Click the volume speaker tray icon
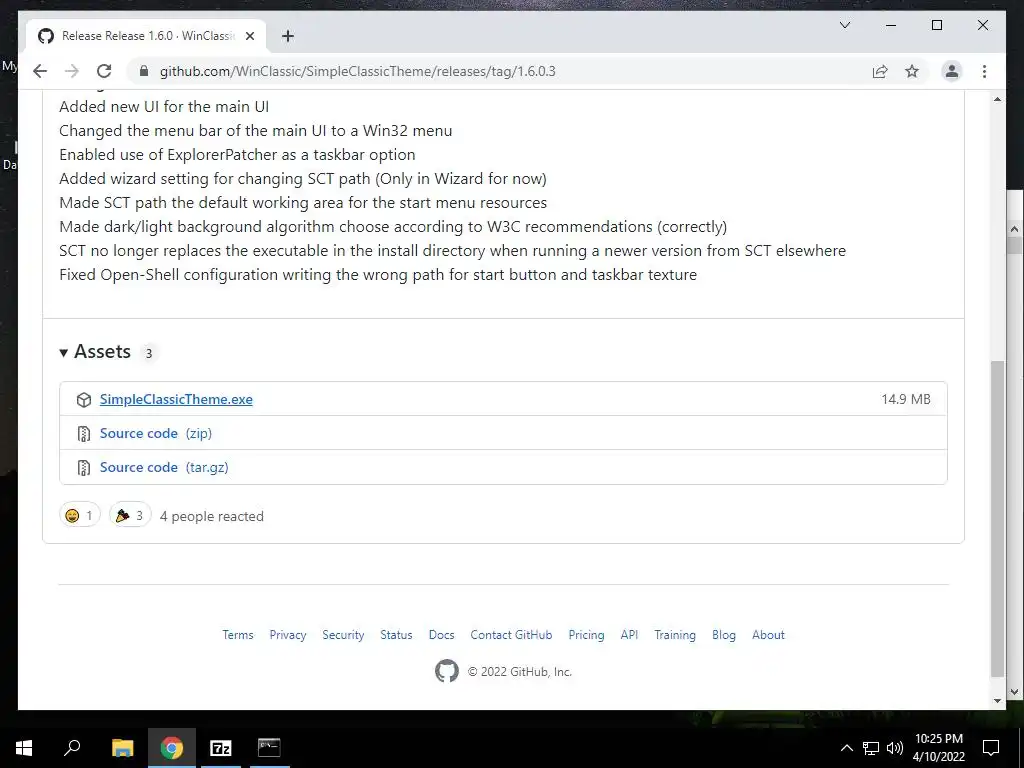Image resolution: width=1024 pixels, height=768 pixels. pyautogui.click(x=895, y=748)
